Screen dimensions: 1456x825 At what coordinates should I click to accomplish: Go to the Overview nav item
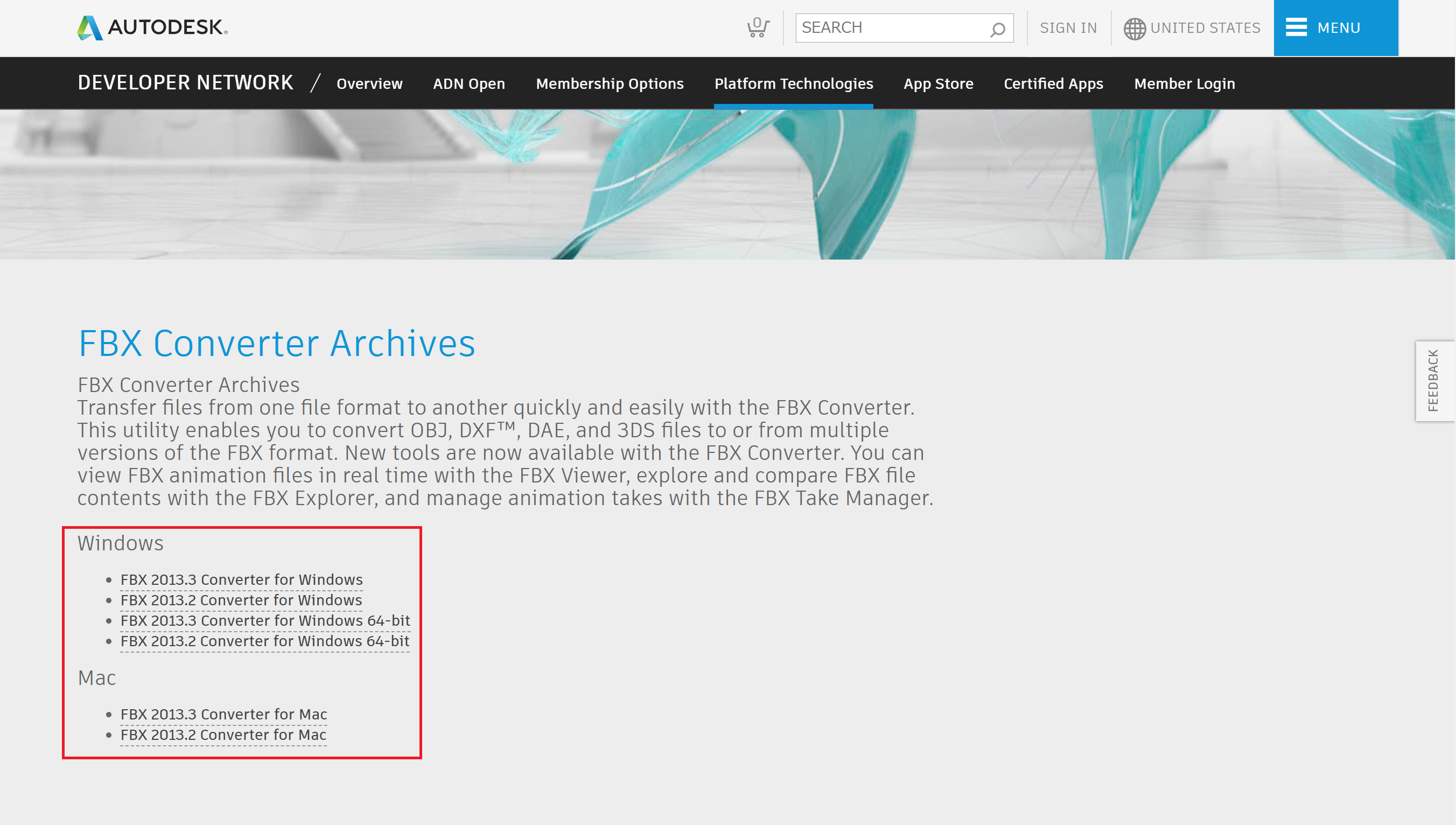coord(369,83)
